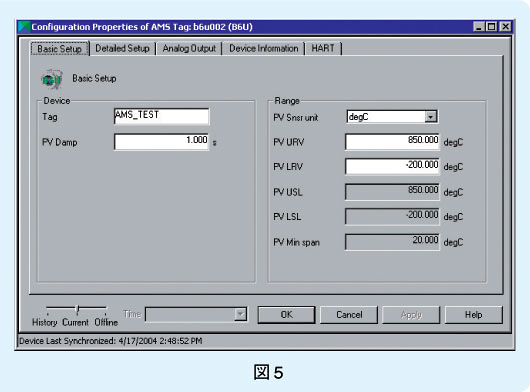This screenshot has width=530, height=392.
Task: Click the PV LRV value field
Action: [x=392, y=166]
